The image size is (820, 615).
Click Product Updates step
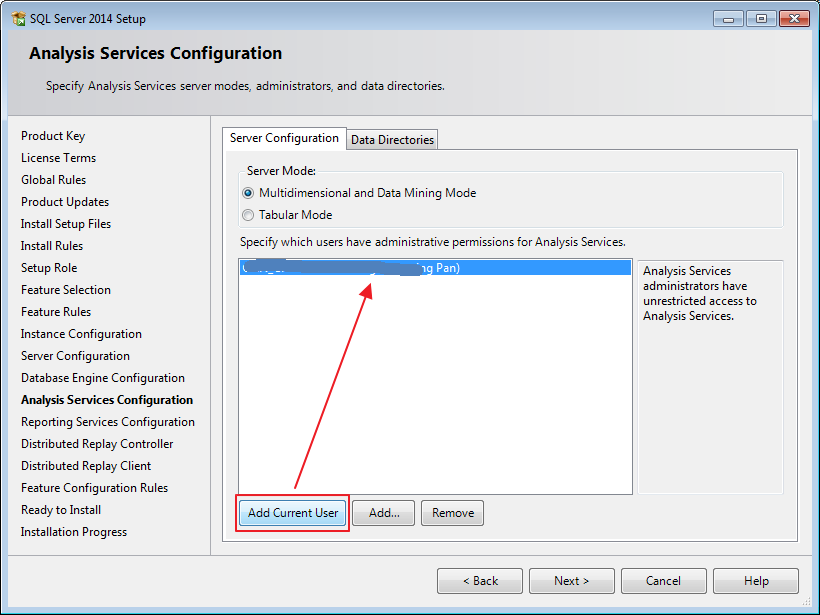65,202
